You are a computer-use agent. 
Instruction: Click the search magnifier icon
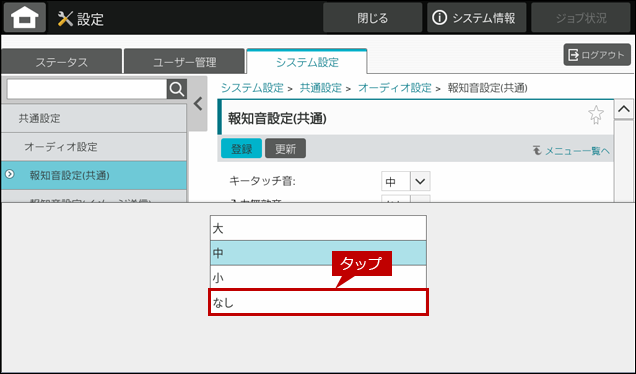point(177,89)
